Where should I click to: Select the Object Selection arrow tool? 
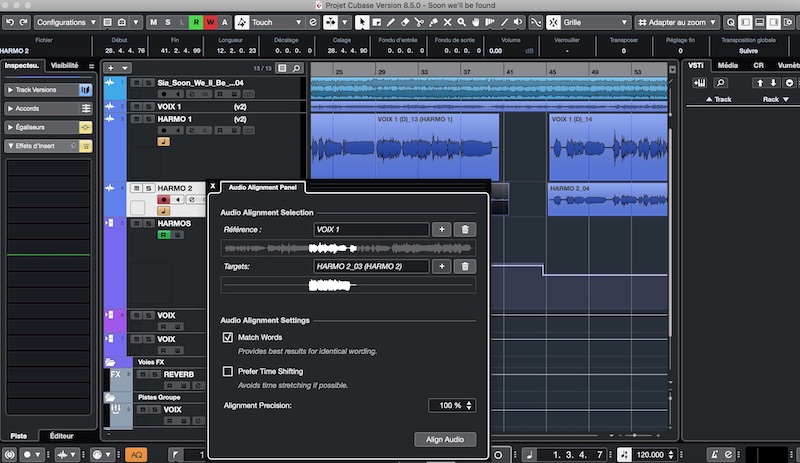(362, 22)
